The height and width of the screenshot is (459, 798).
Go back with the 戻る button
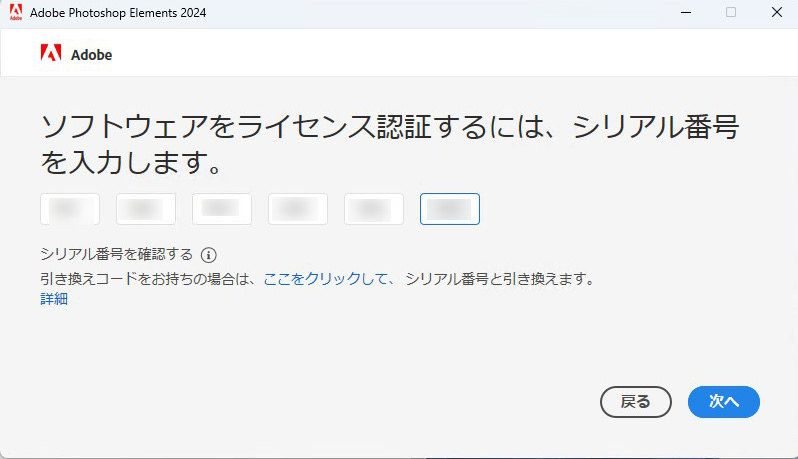point(636,402)
